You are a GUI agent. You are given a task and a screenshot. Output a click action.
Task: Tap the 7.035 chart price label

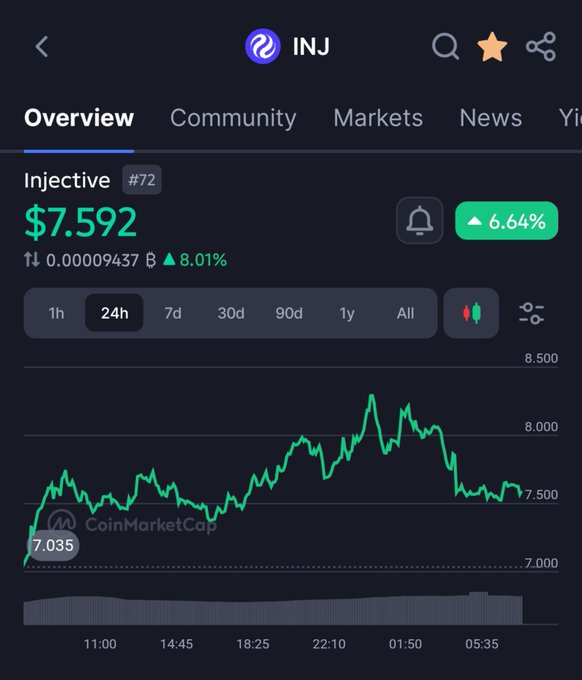[53, 545]
